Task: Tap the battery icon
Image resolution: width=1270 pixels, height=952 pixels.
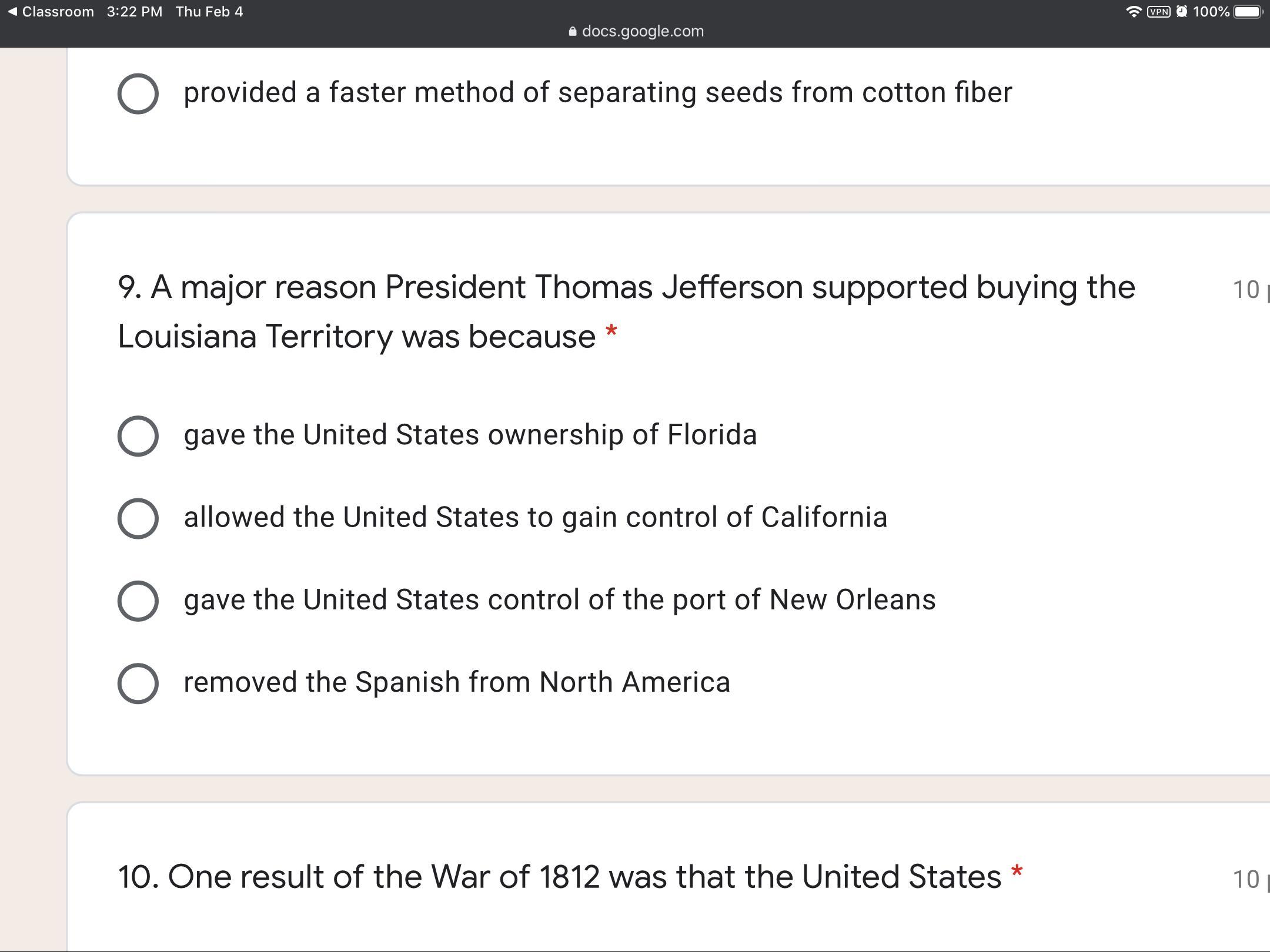Action: click(1248, 12)
